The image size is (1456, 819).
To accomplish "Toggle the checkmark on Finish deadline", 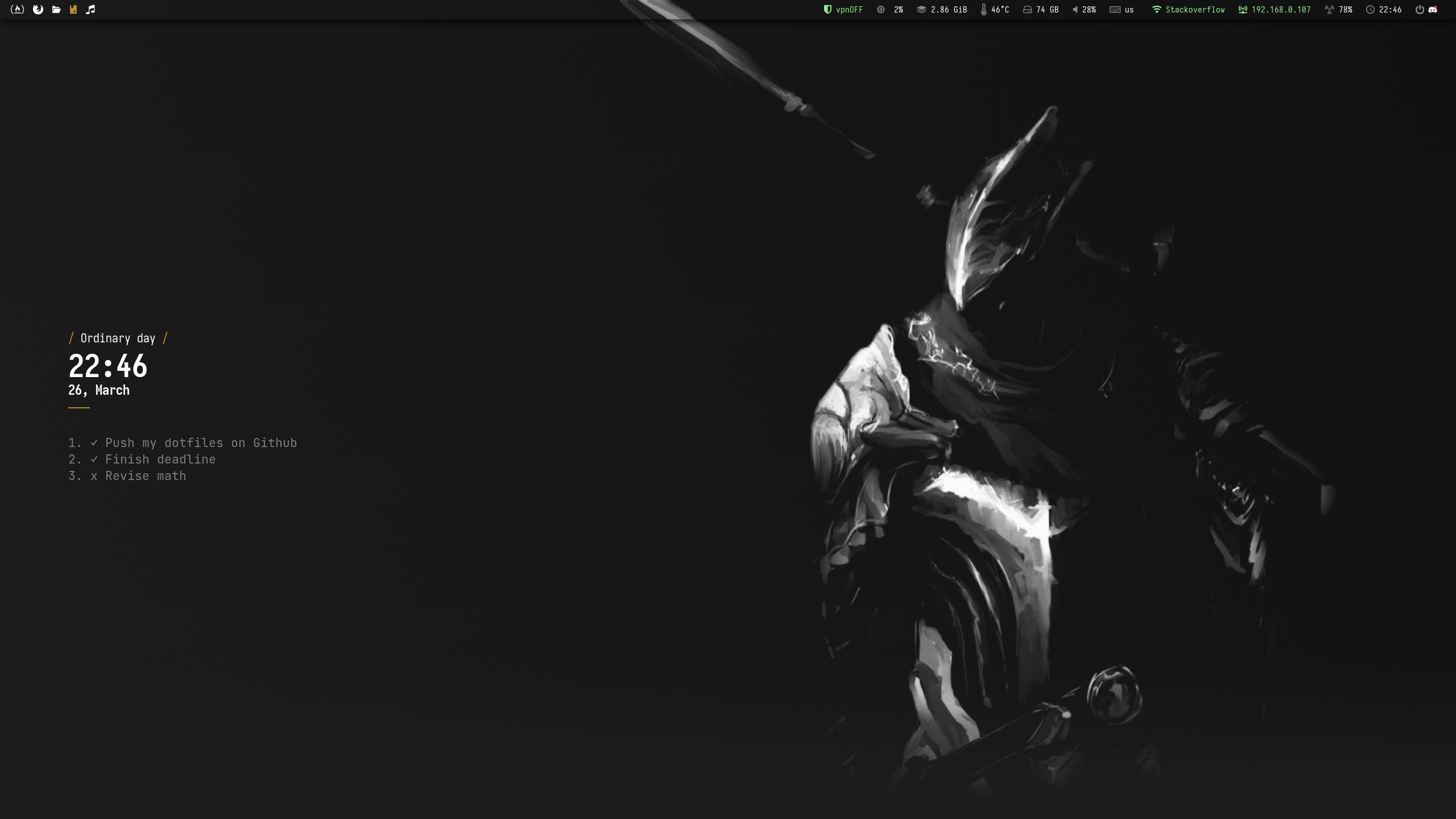I will click(94, 459).
